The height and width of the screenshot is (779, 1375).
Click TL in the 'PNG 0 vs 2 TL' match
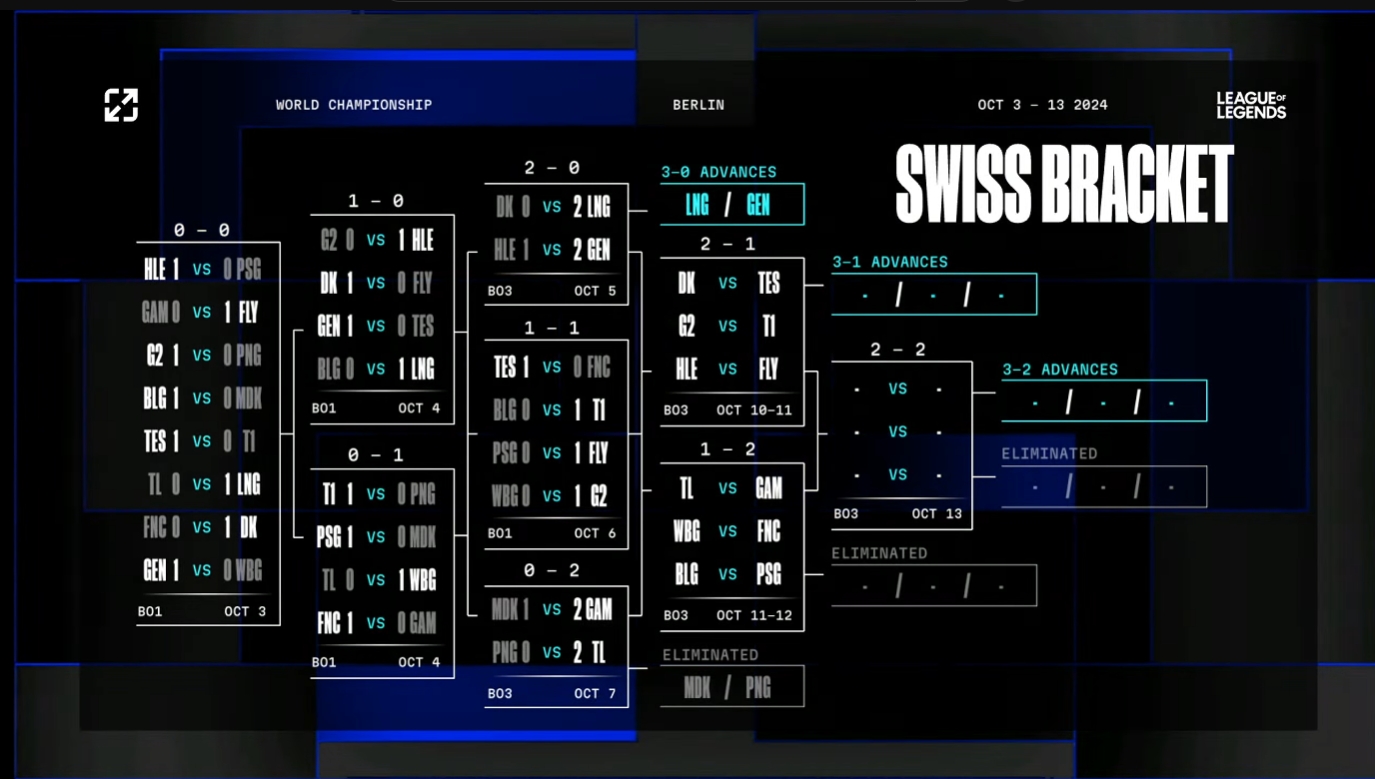597,652
